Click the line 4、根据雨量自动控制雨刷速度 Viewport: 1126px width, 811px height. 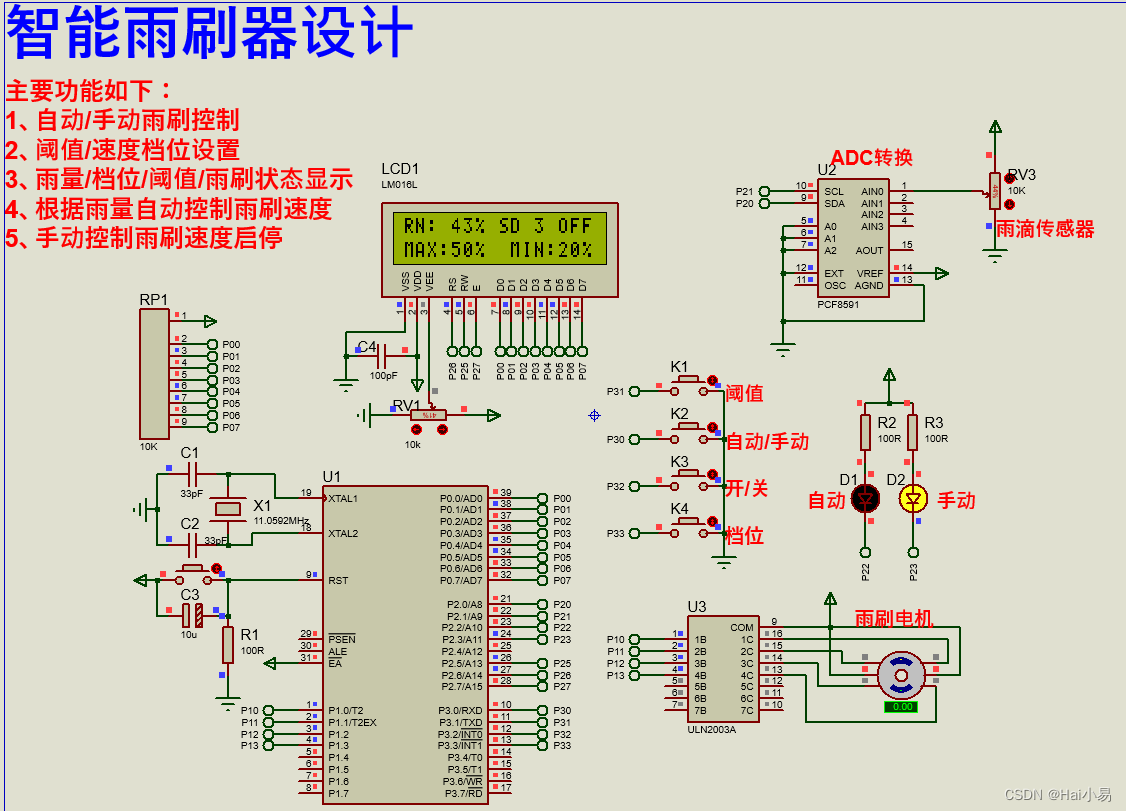[x=169, y=209]
